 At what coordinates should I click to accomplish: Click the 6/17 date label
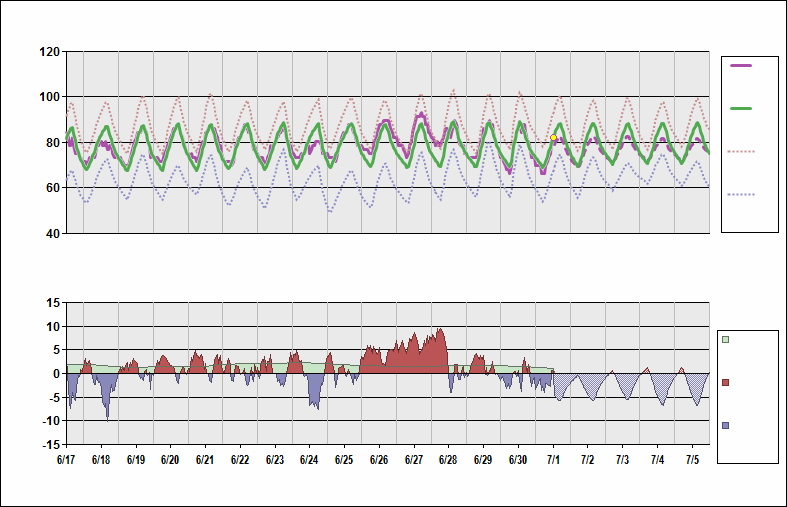pyautogui.click(x=66, y=460)
